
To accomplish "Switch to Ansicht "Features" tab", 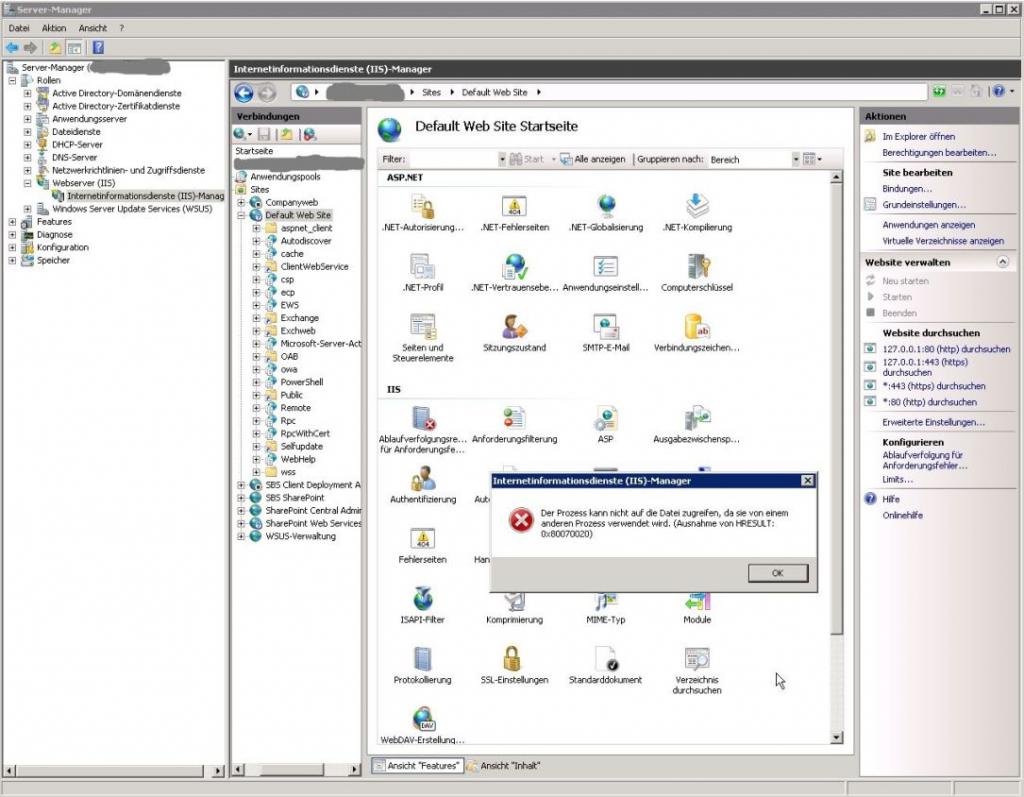I will pyautogui.click(x=417, y=766).
